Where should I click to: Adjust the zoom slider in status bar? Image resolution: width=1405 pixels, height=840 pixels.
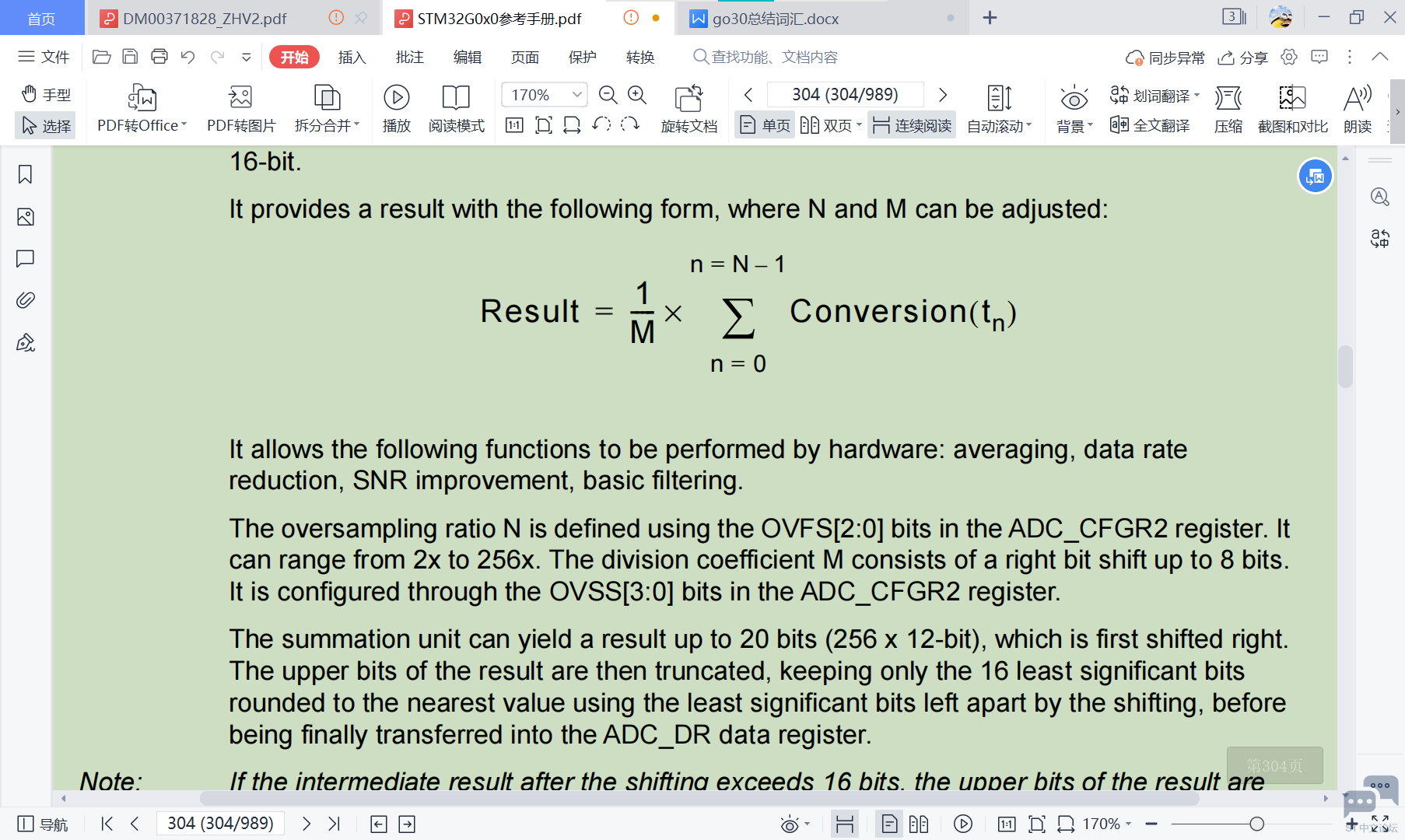(x=1256, y=824)
